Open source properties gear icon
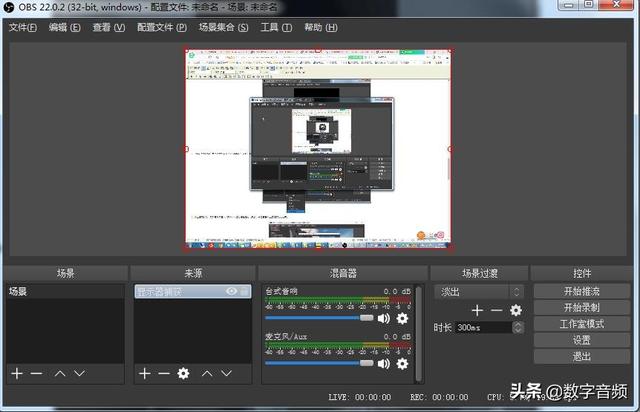The height and width of the screenshot is (412, 640). coord(183,373)
